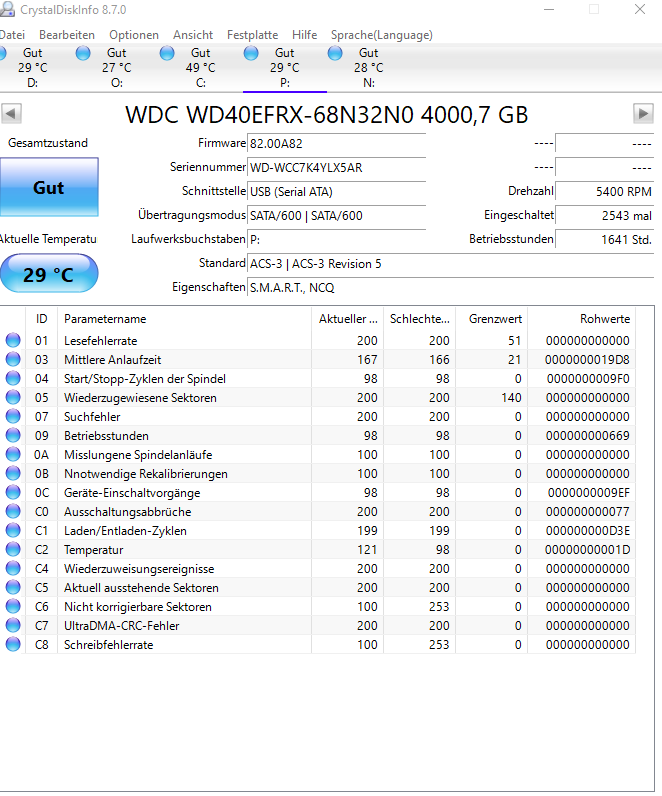Click status orb for UltraDMA-CRC-Fehler row
The image size is (662, 796).
[x=13, y=625]
